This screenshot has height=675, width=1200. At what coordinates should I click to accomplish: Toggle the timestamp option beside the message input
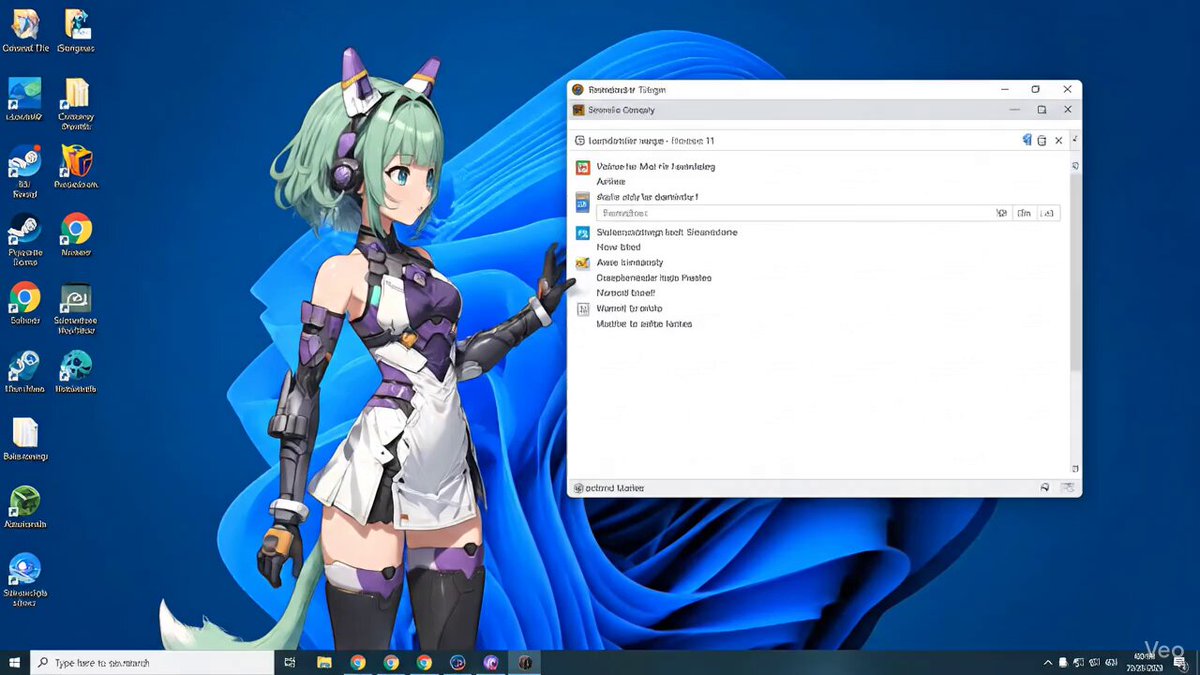pyautogui.click(x=1023, y=213)
